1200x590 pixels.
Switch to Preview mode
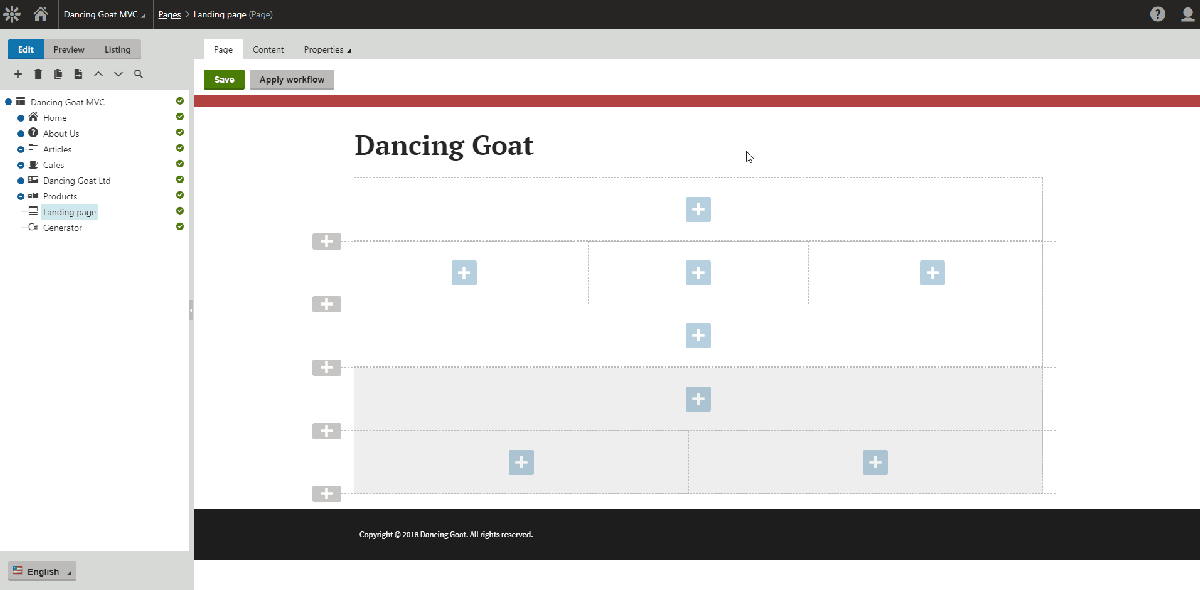tap(69, 48)
